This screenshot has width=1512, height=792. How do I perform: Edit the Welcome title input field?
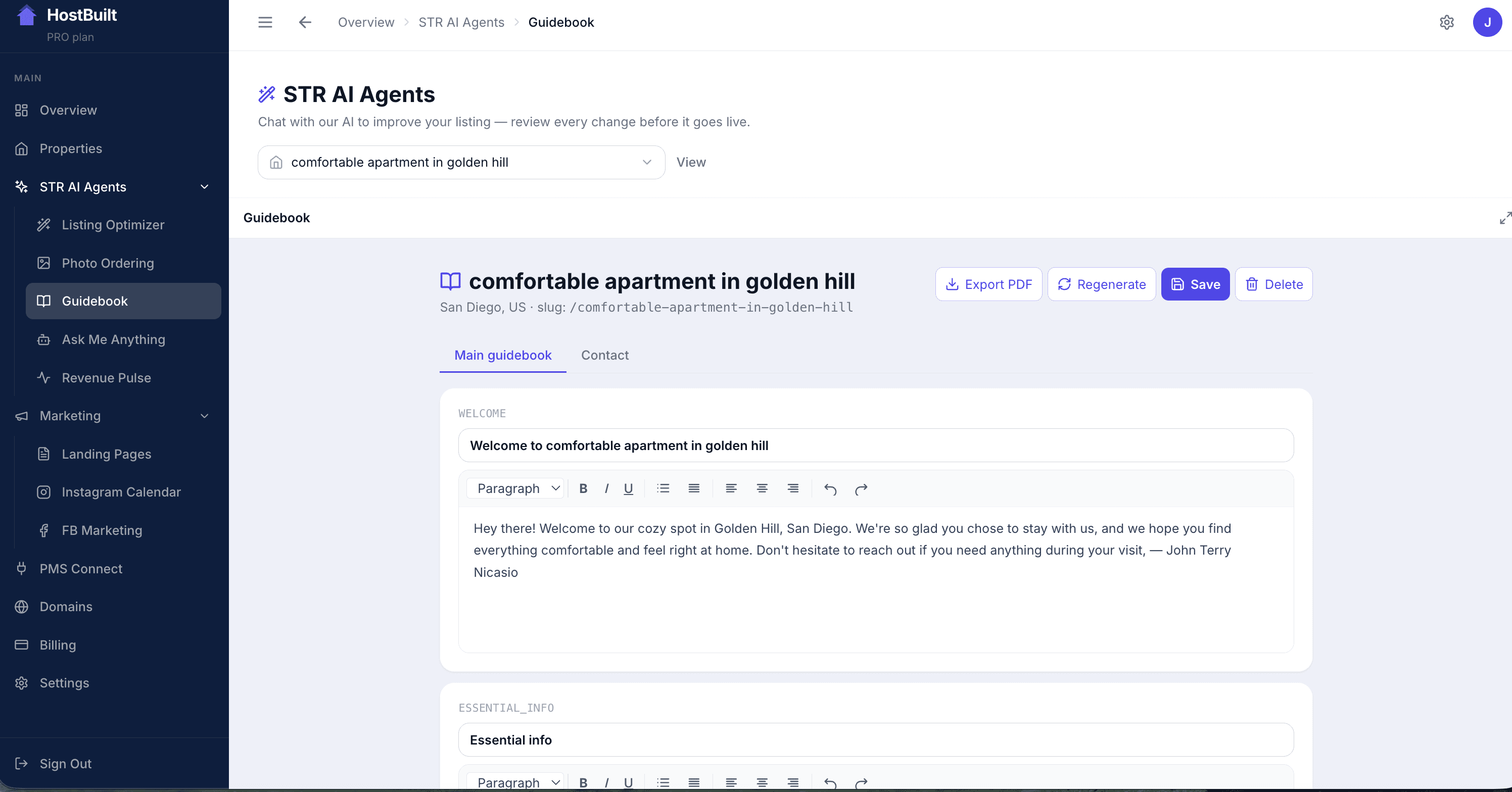click(x=876, y=445)
